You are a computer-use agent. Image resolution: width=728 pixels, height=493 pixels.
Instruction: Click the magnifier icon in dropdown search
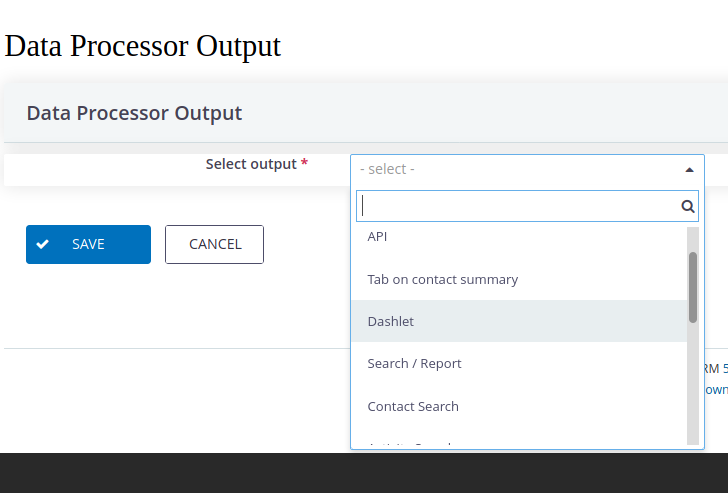point(688,206)
